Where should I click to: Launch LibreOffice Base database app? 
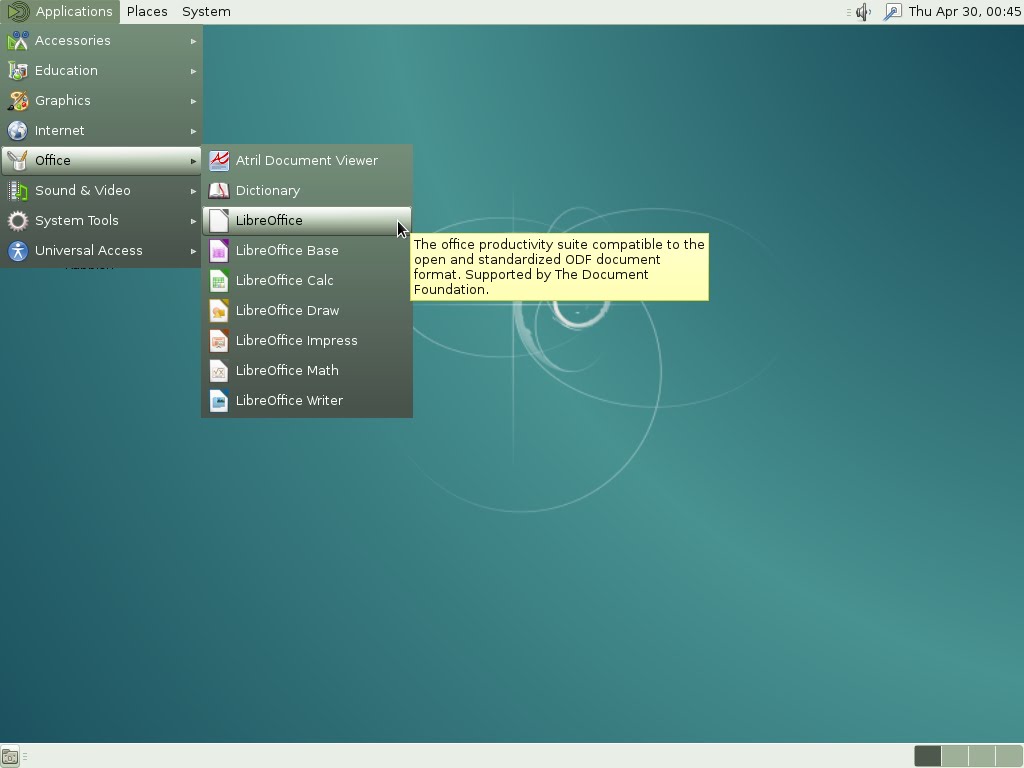pyautogui.click(x=307, y=250)
